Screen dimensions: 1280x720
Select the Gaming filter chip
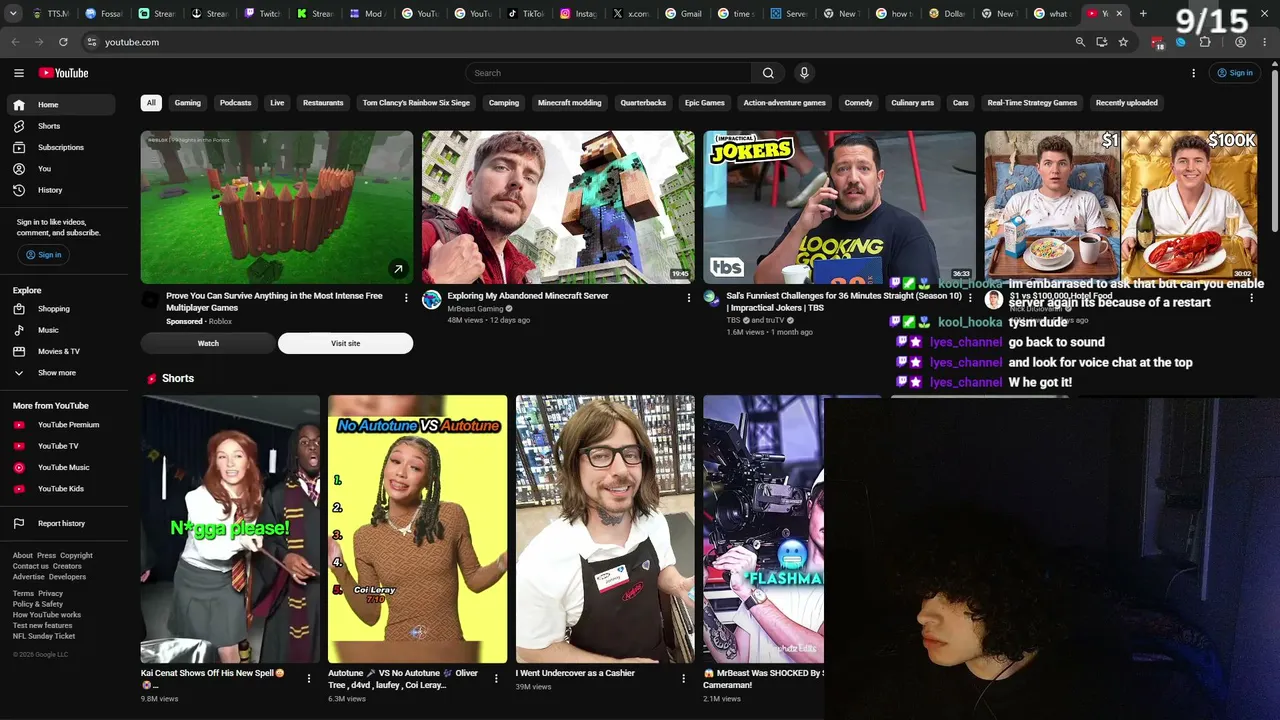(188, 103)
